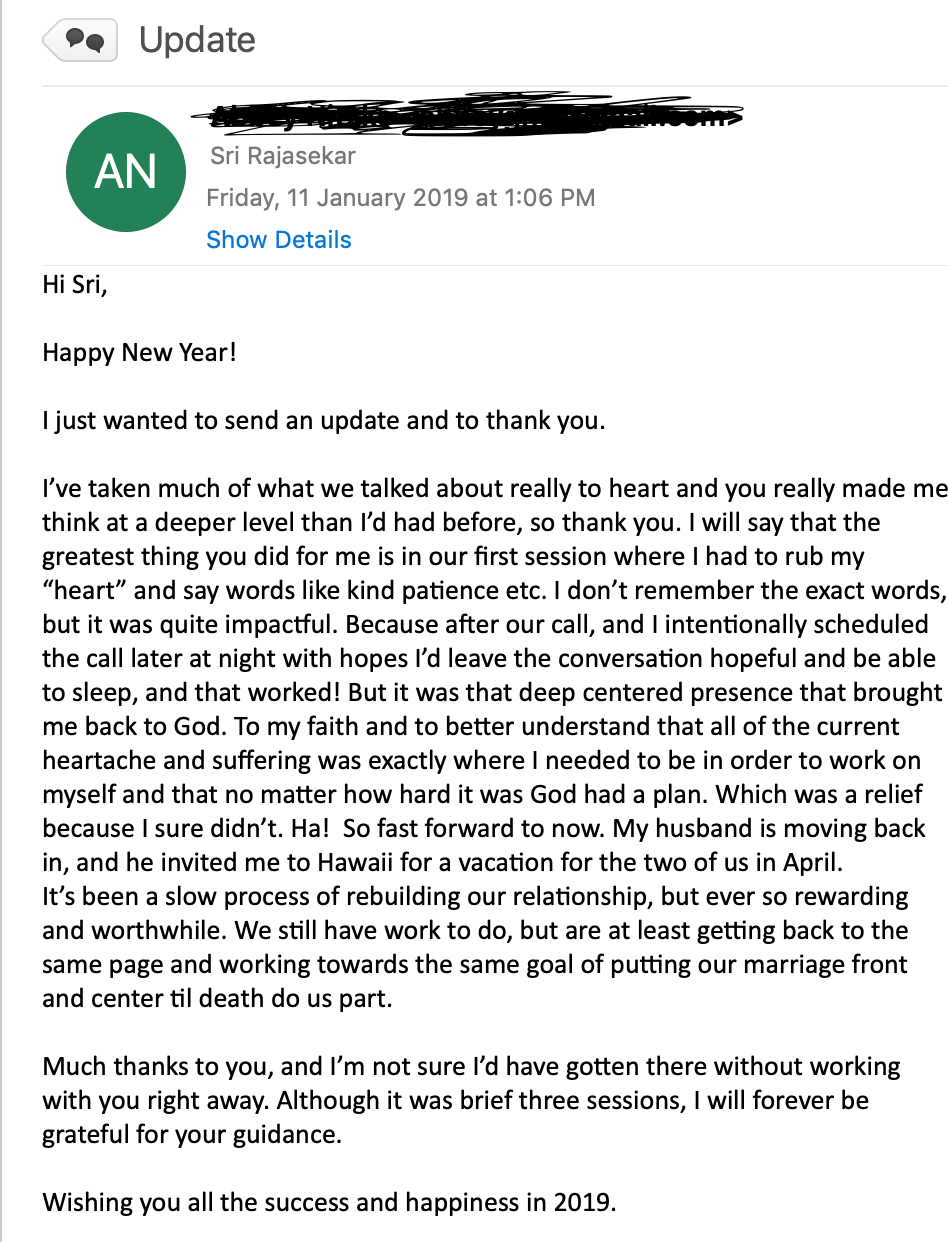
Task: Click the "Update" subject heading
Action: (x=197, y=41)
